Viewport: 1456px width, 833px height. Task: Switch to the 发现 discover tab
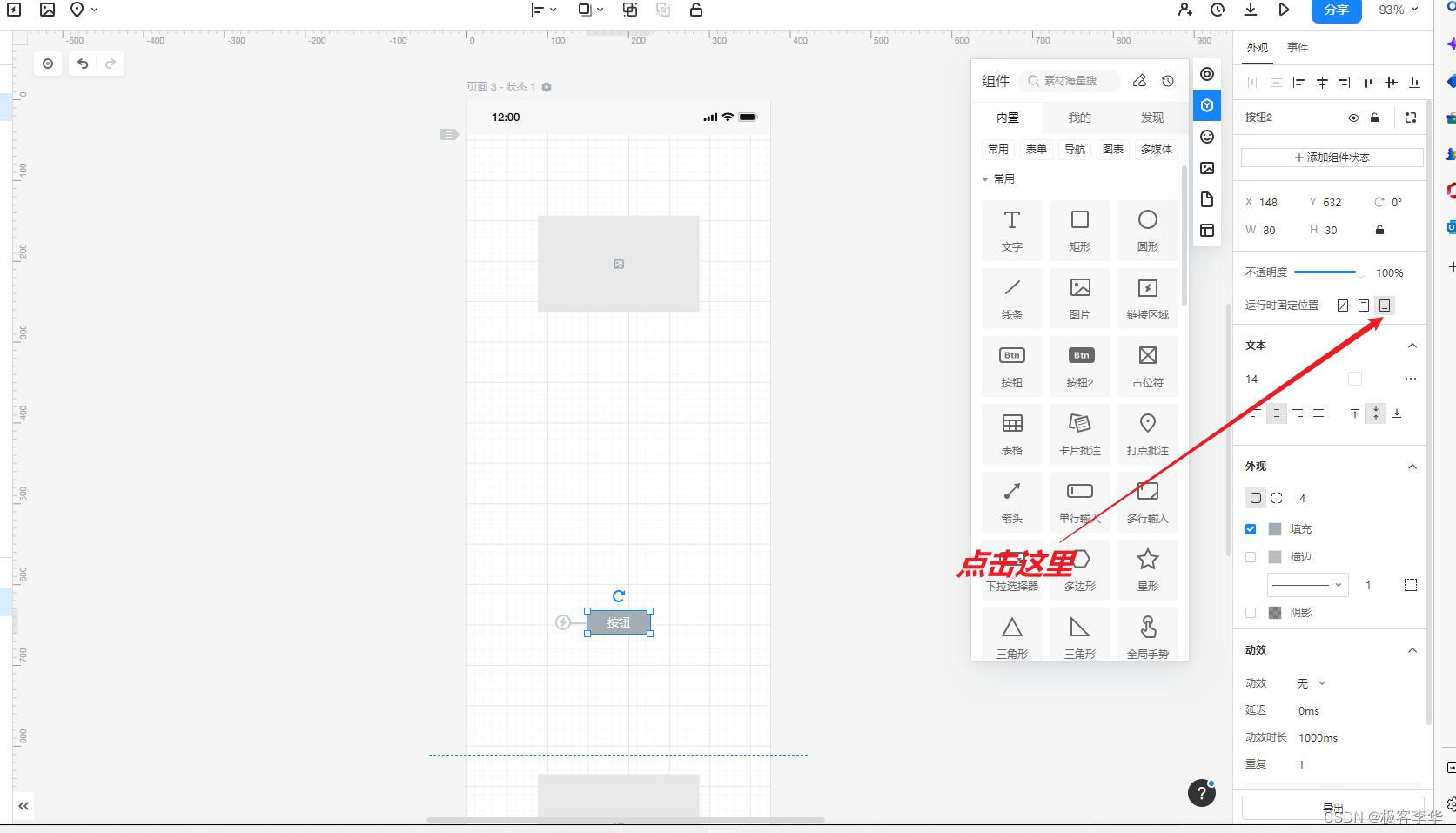click(1152, 118)
